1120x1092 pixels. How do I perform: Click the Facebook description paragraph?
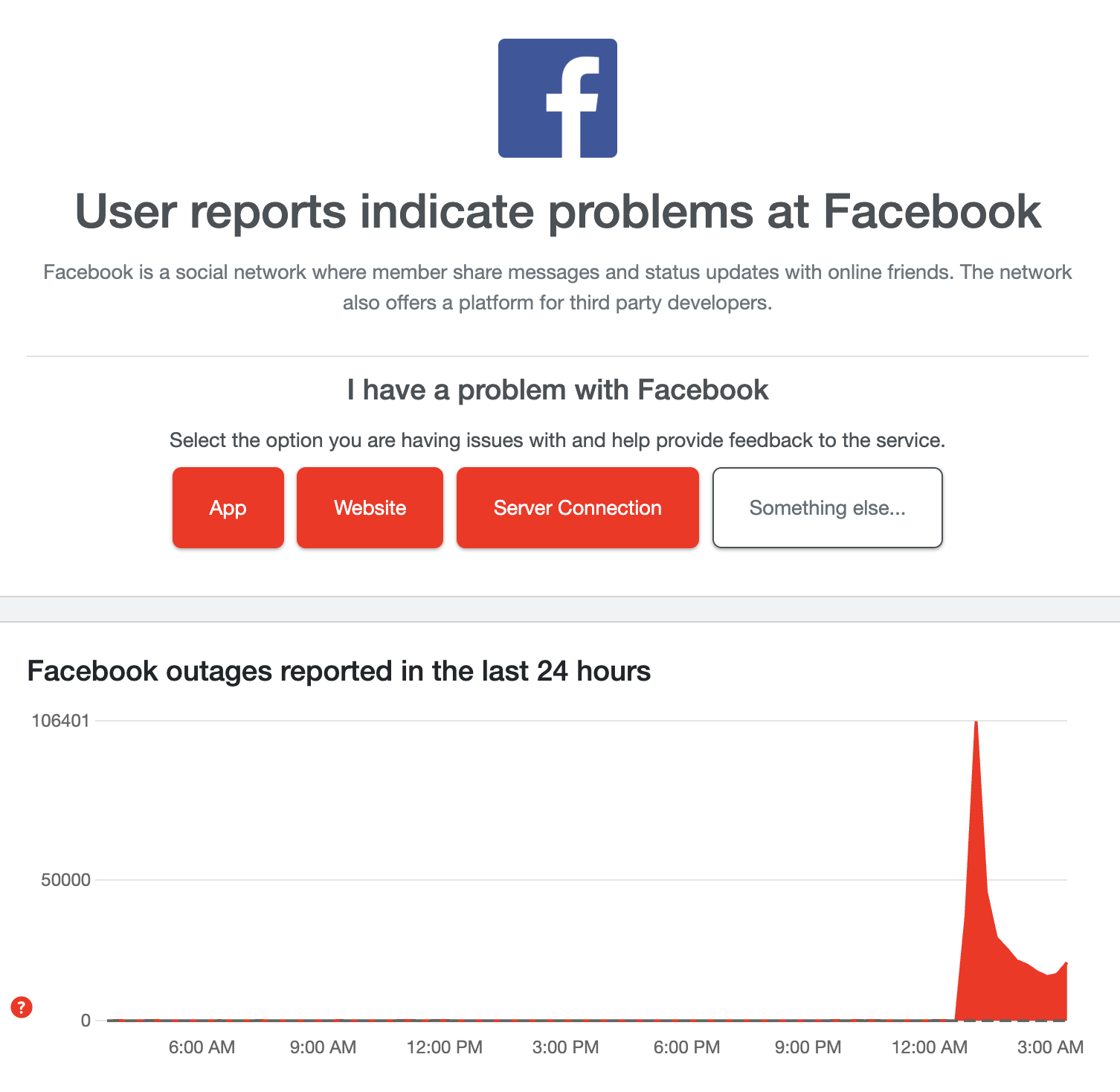tap(558, 287)
